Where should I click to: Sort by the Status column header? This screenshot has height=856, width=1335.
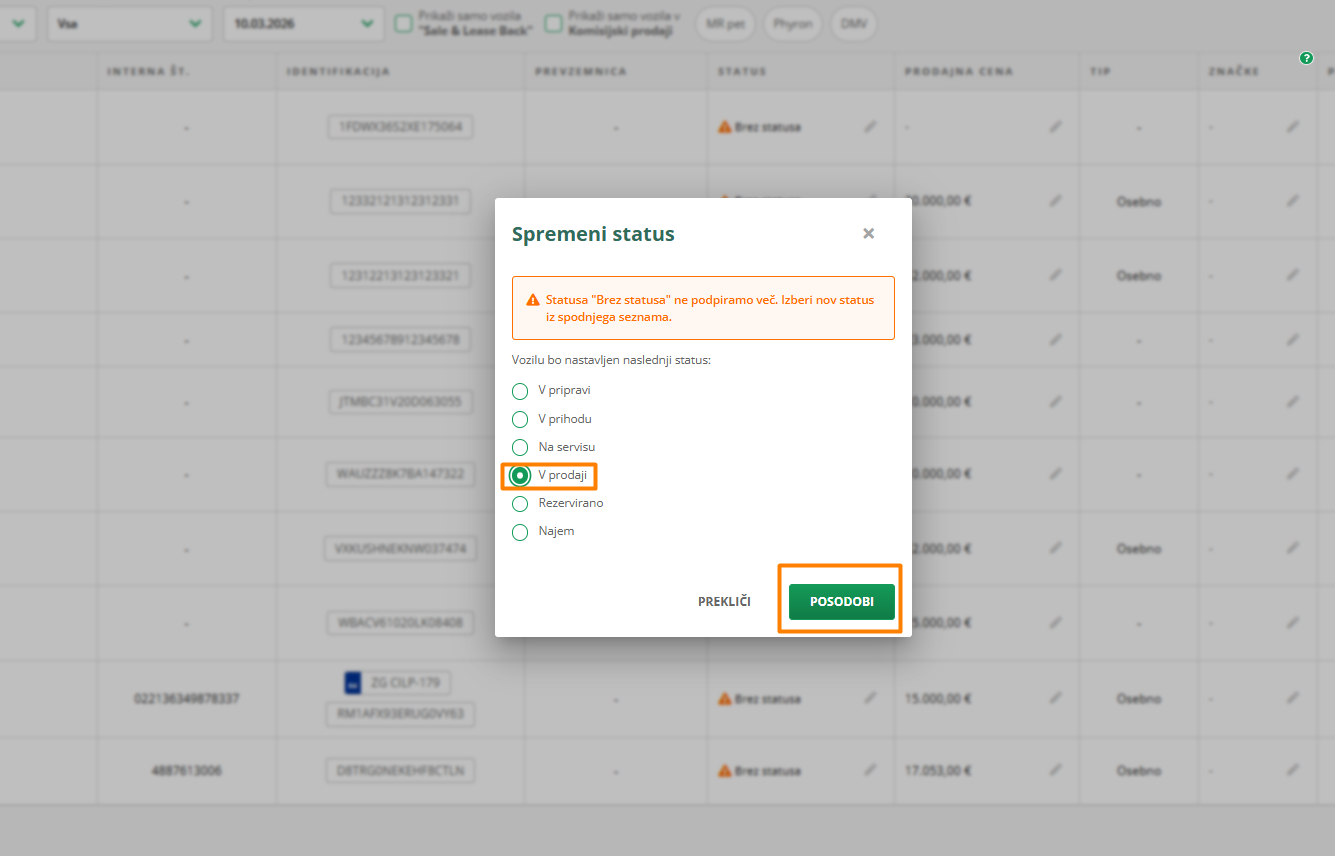(742, 72)
